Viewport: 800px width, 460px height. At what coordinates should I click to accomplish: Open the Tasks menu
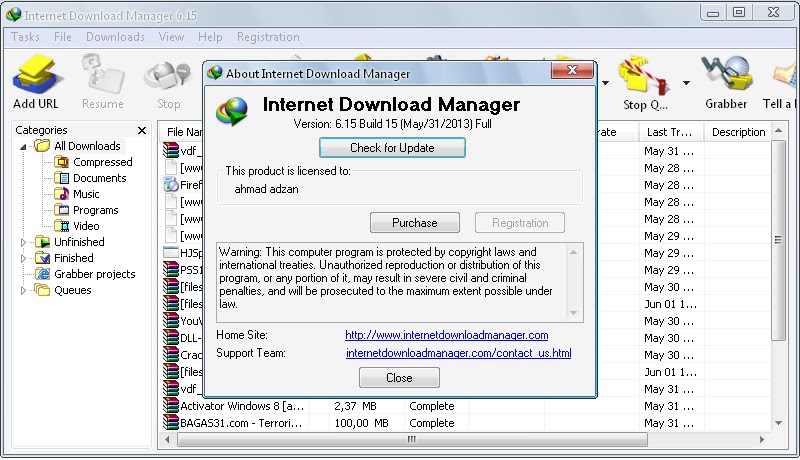click(x=25, y=37)
